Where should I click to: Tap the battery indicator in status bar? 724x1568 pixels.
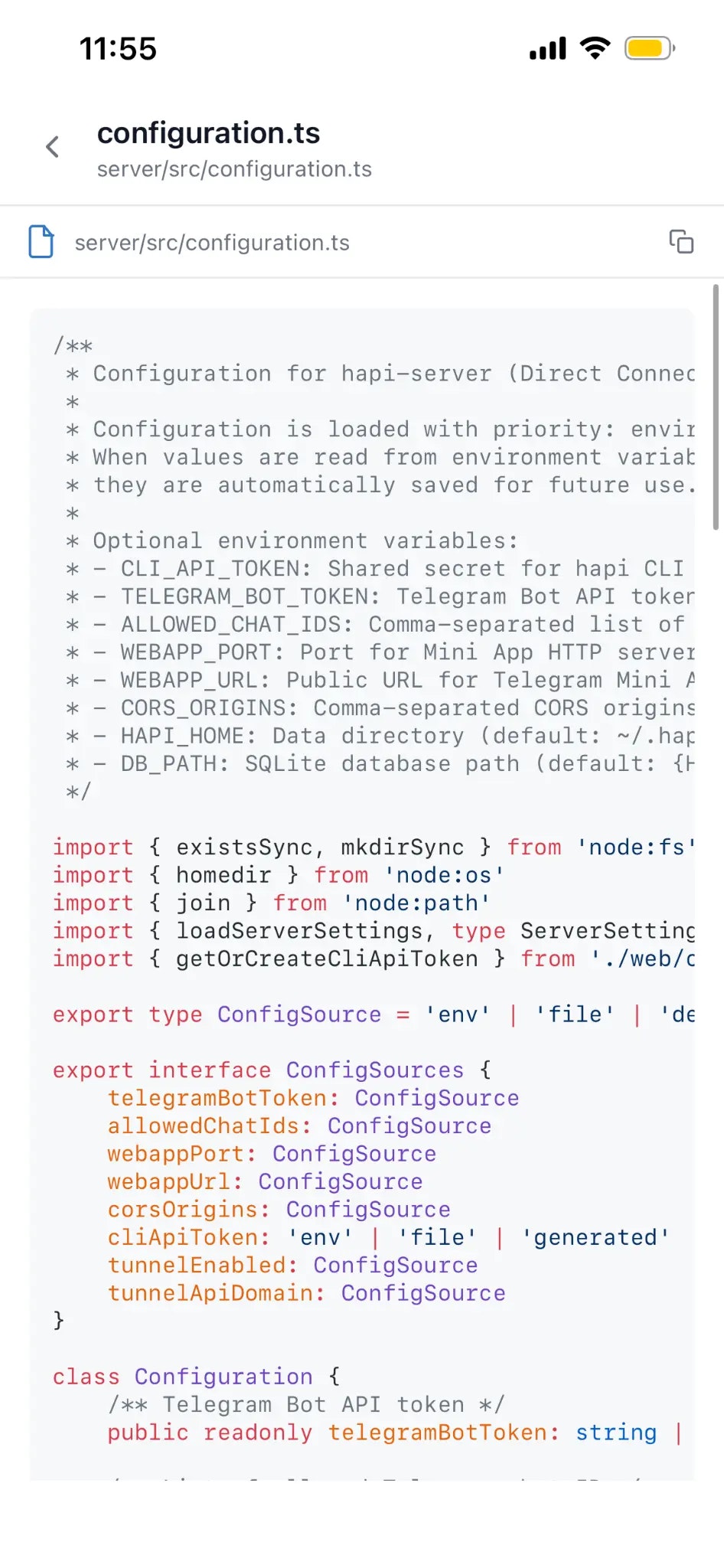point(647,47)
